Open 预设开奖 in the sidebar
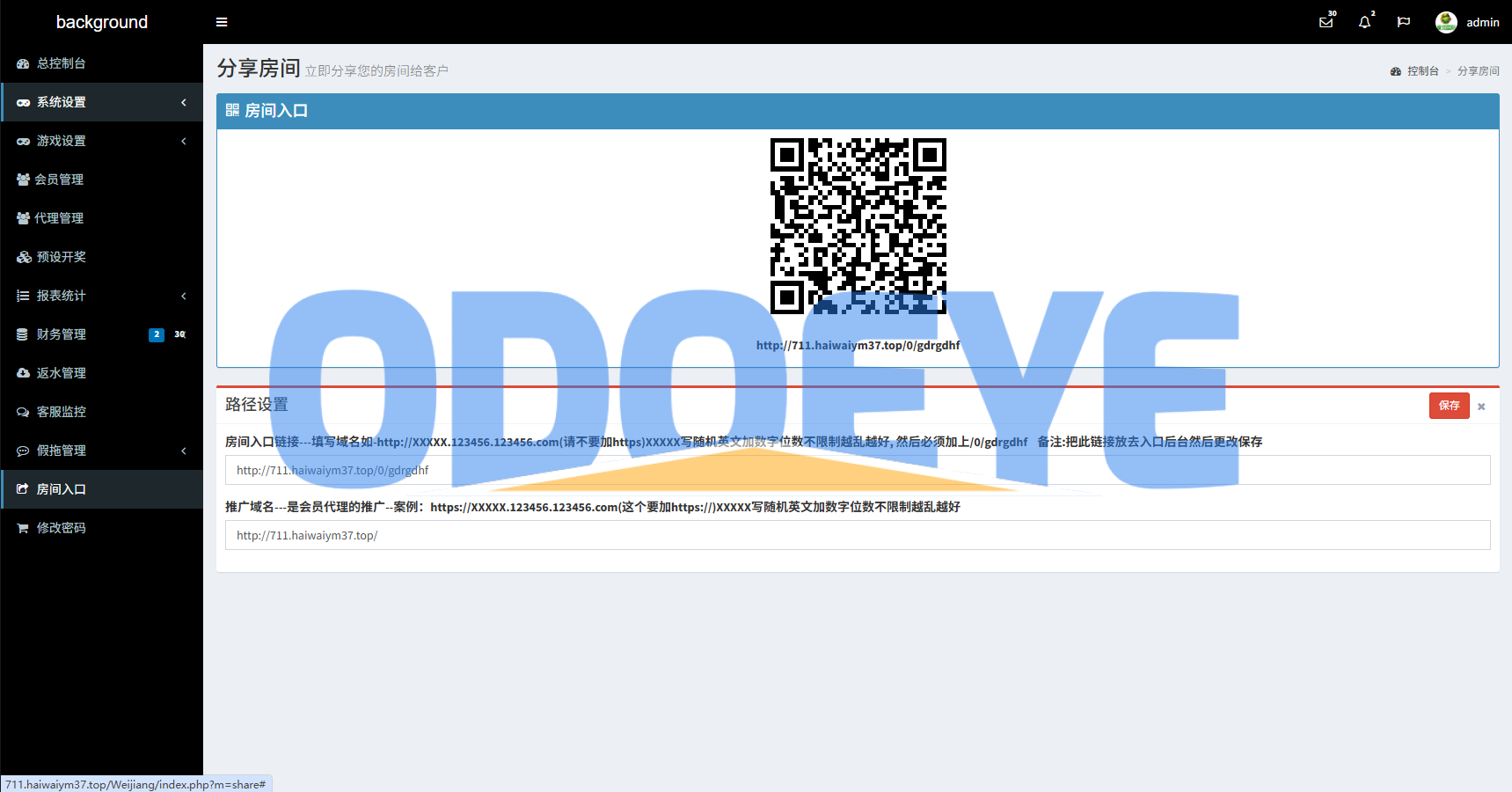 (x=102, y=257)
